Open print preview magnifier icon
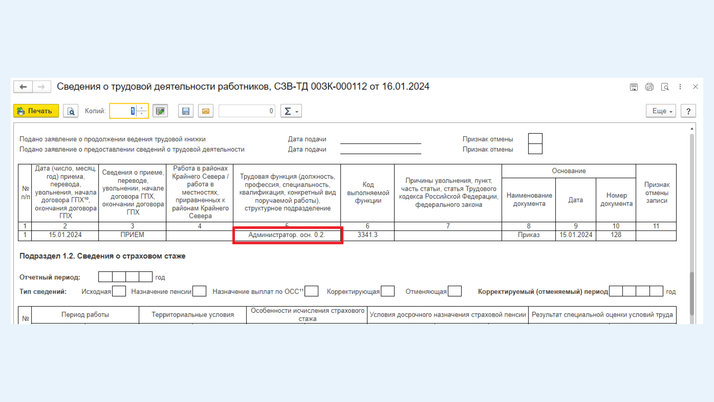Screen dimensions: 714x402 coord(71,111)
